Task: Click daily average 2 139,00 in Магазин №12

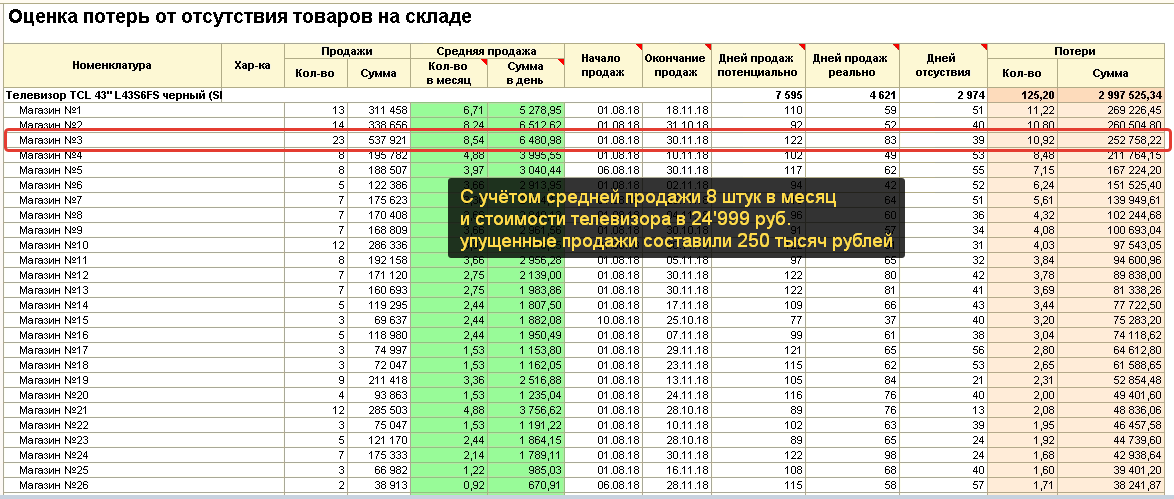Action: tap(538, 275)
